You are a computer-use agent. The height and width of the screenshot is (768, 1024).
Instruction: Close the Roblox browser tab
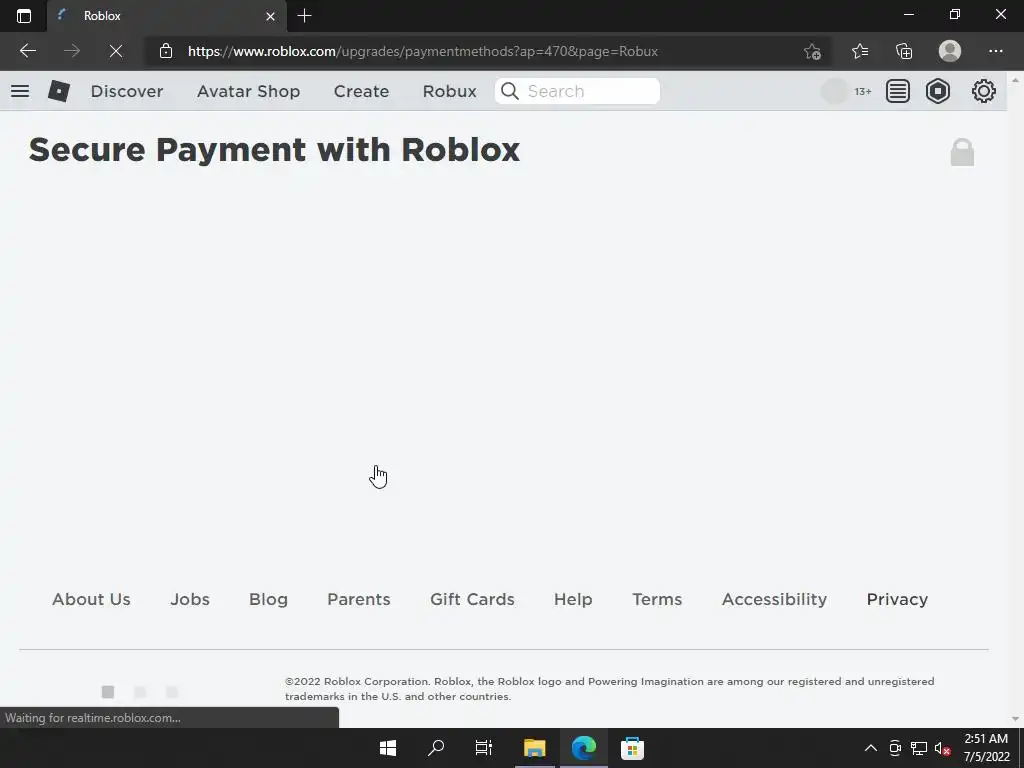click(270, 16)
